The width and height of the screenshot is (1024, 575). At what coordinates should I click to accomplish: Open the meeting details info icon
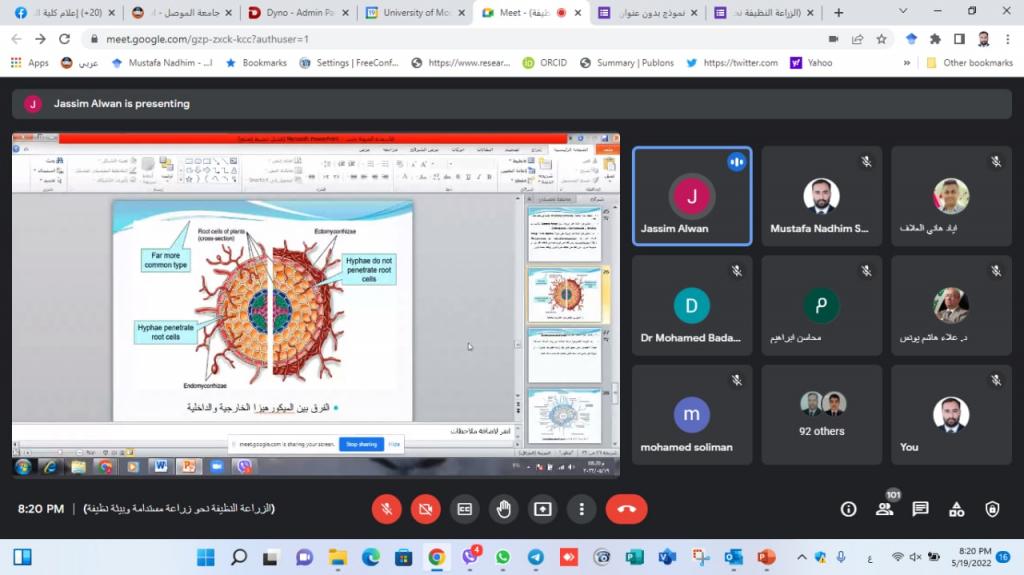848,509
